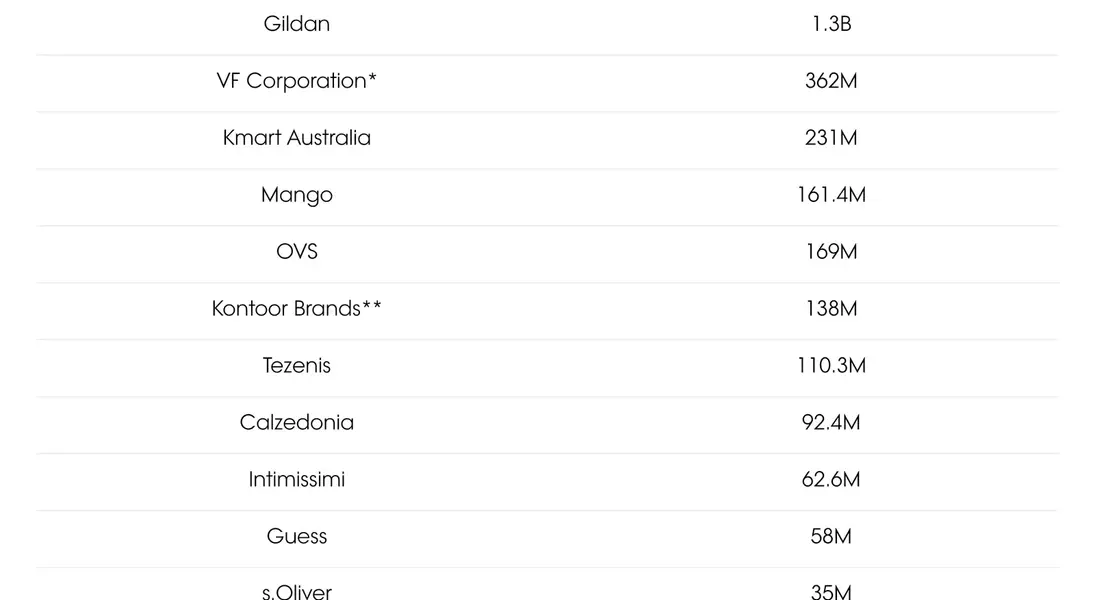This screenshot has width=1095, height=600.
Task: Click the Guess brand cell
Action: pyautogui.click(x=297, y=537)
